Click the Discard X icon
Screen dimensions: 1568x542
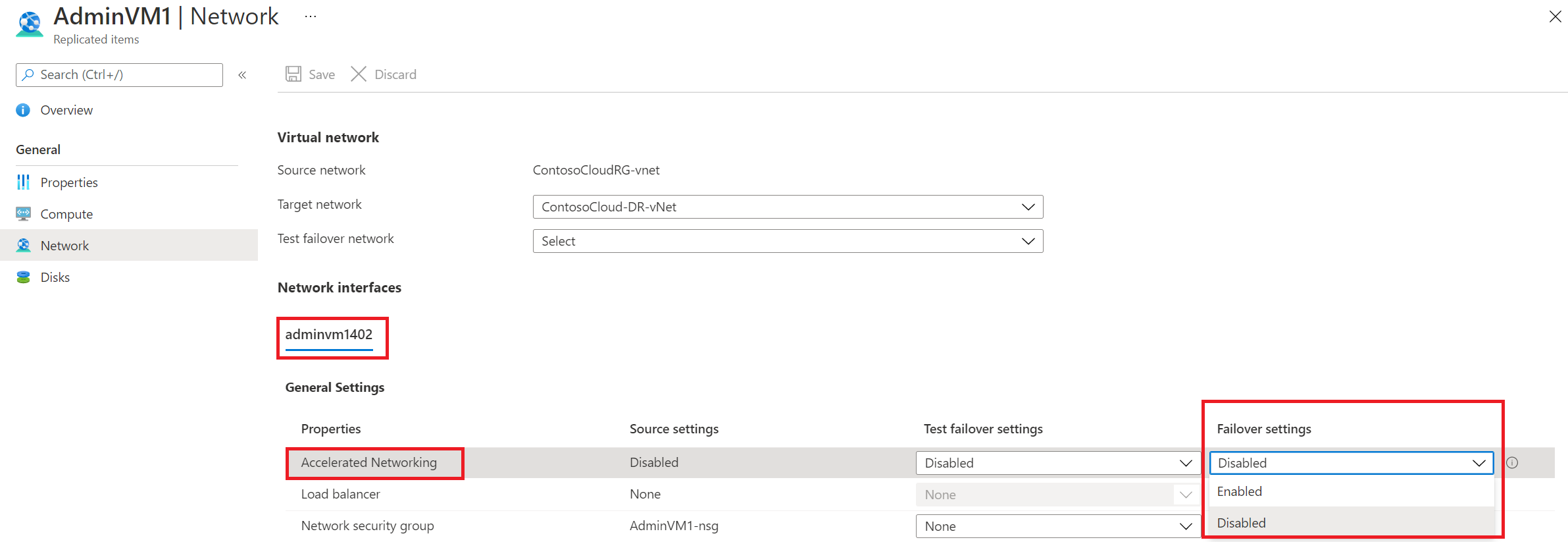pyautogui.click(x=359, y=74)
